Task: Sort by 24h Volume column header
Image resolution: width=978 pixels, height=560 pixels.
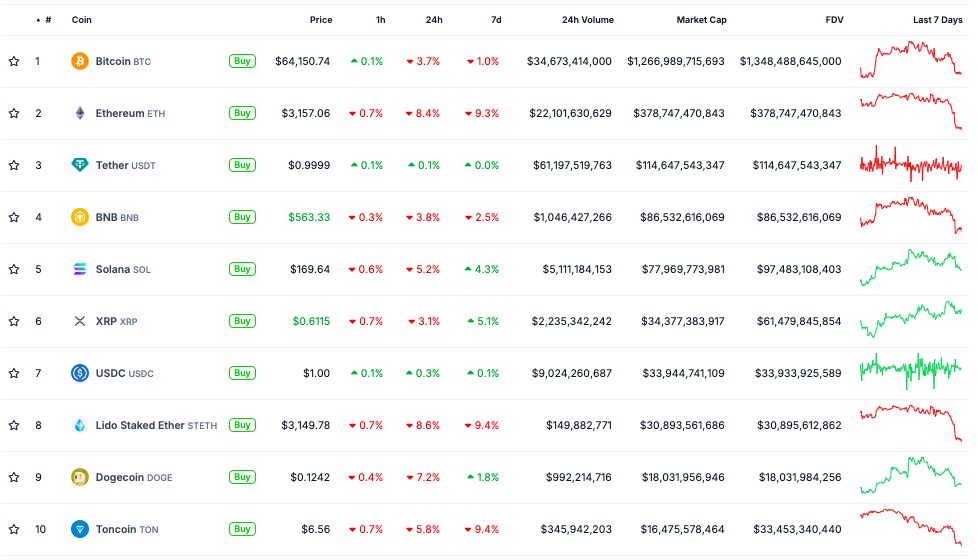Action: [x=587, y=20]
